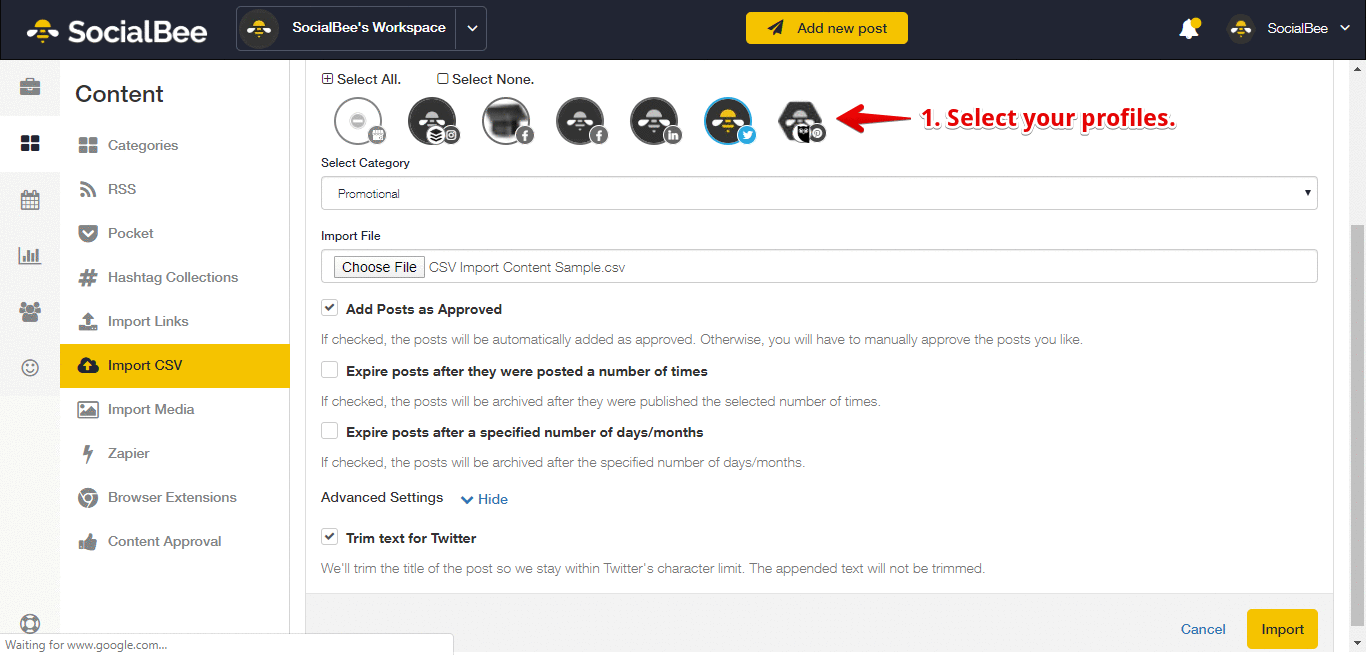Click the Zapier lightning bolt icon

pos(88,453)
